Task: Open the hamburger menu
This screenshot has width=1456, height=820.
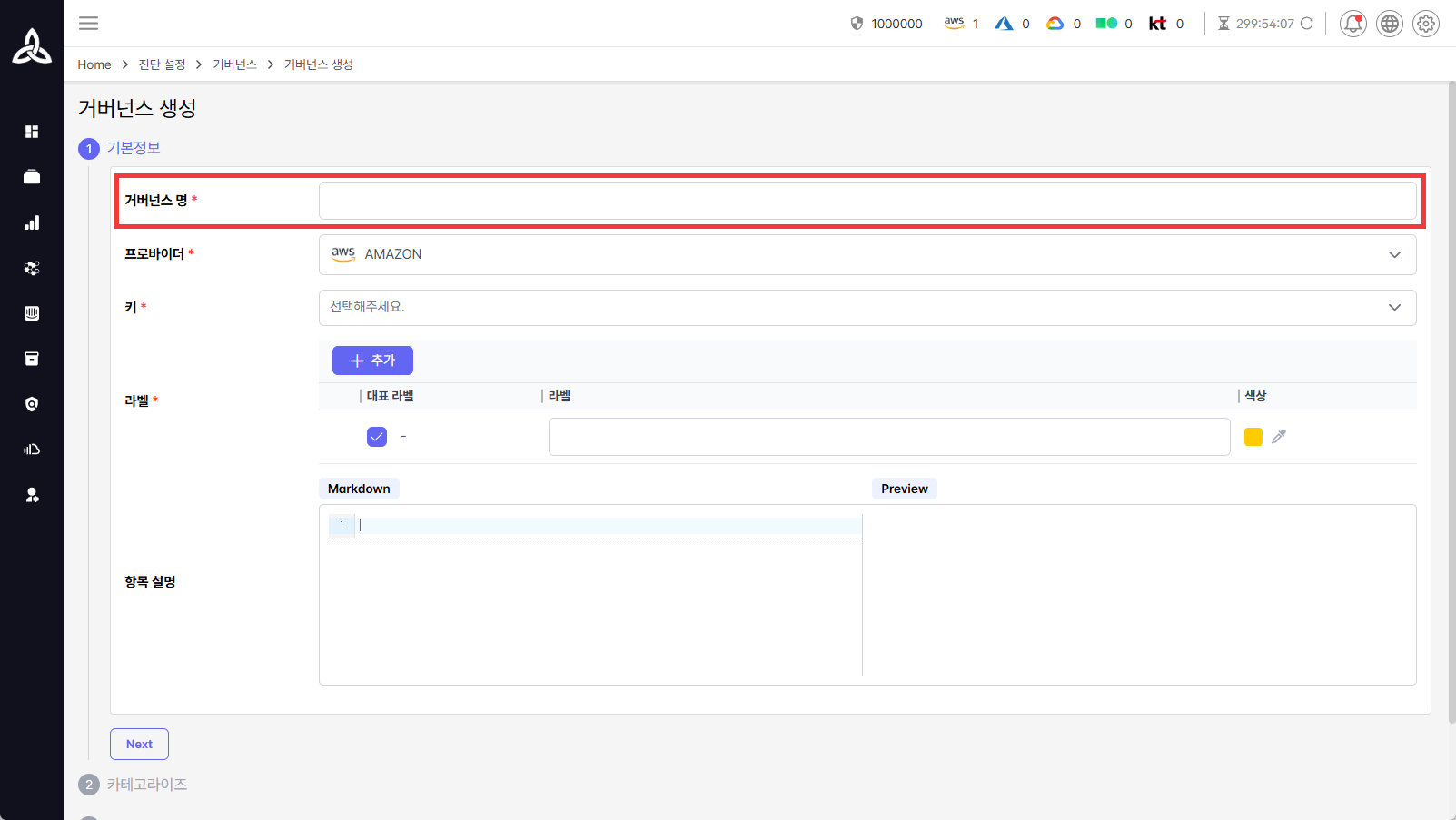Action: point(88,24)
